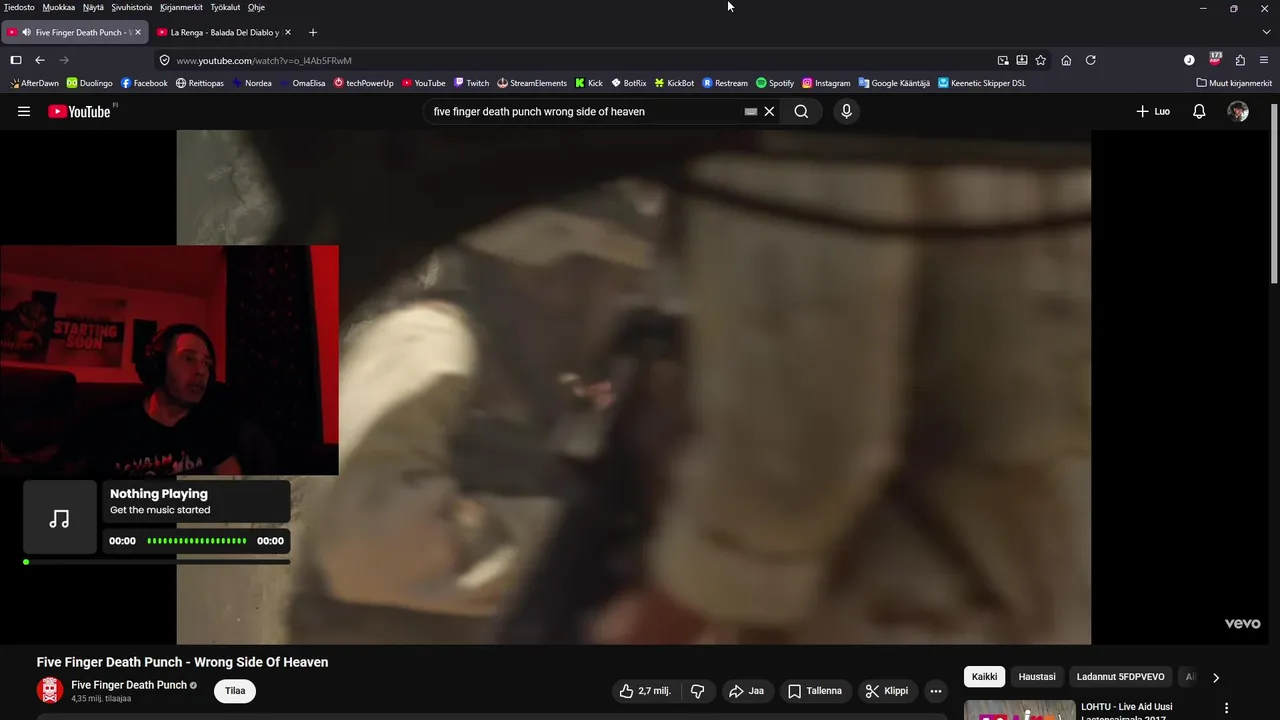Start voice search with microphone icon

pos(846,112)
